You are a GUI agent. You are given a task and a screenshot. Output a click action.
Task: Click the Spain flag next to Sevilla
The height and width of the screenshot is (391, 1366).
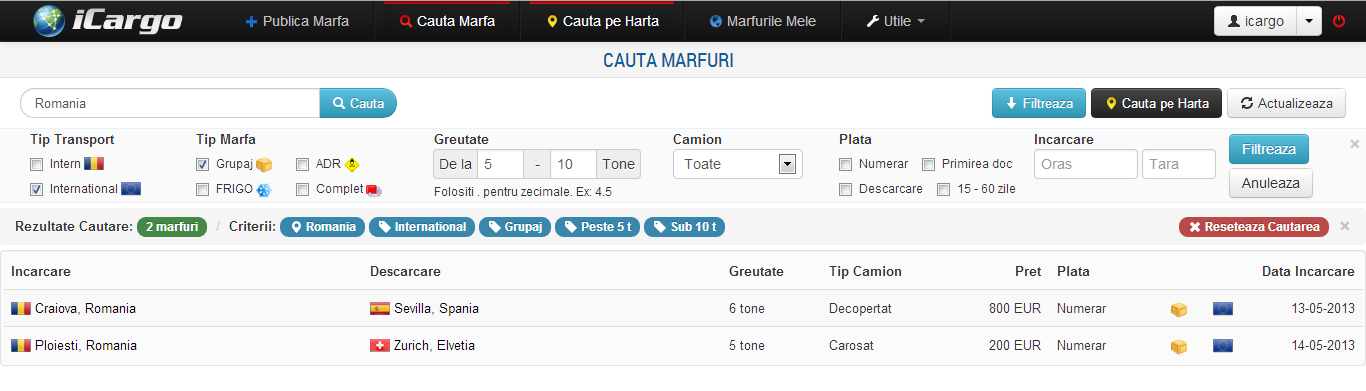tap(380, 309)
